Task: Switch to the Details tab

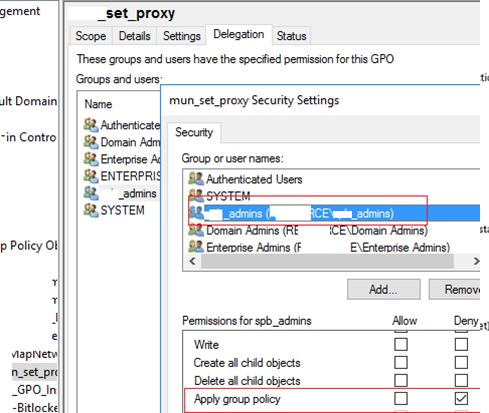Action: click(x=134, y=36)
